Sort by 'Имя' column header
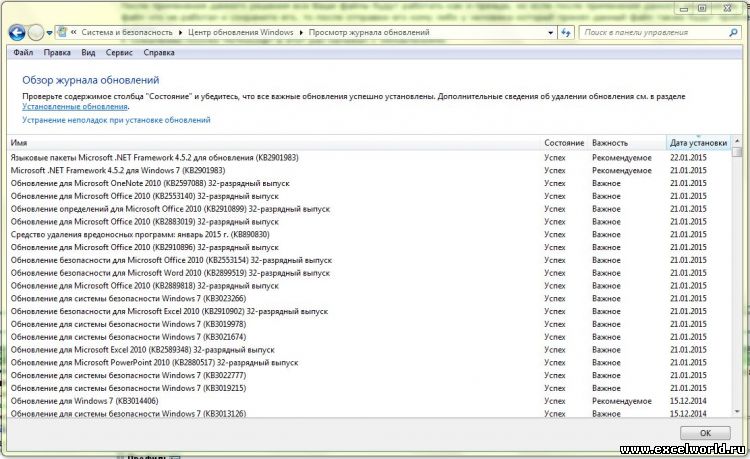 point(274,142)
